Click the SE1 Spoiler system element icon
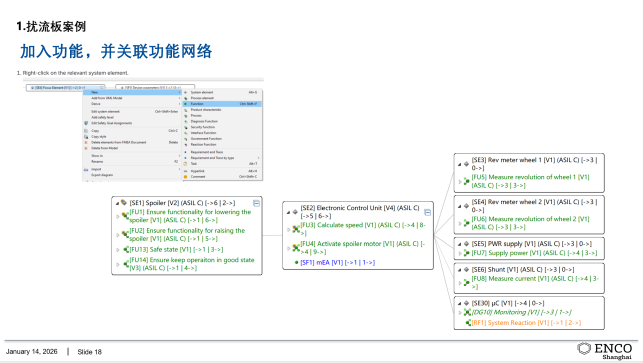This screenshot has height=363, width=643. 124,203
